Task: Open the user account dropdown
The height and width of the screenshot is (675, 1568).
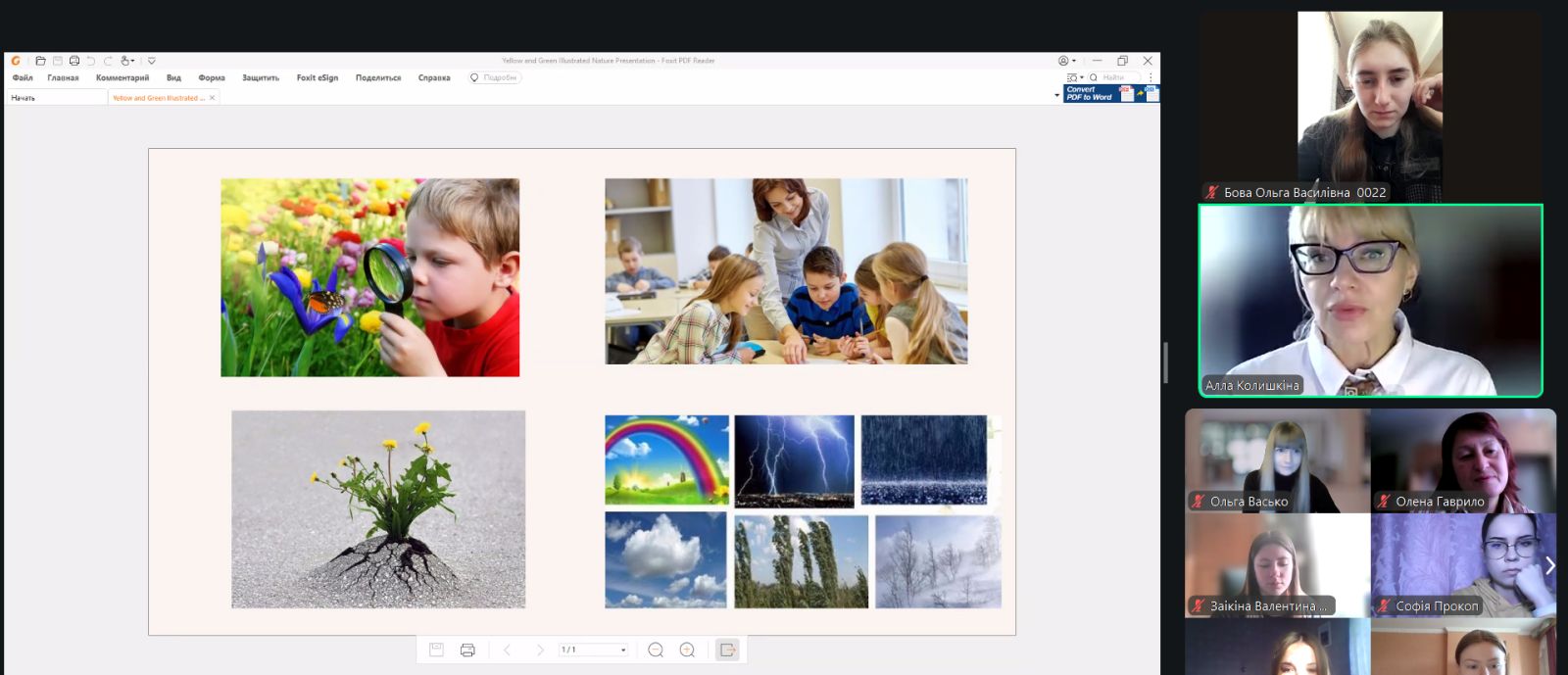Action: [1067, 61]
